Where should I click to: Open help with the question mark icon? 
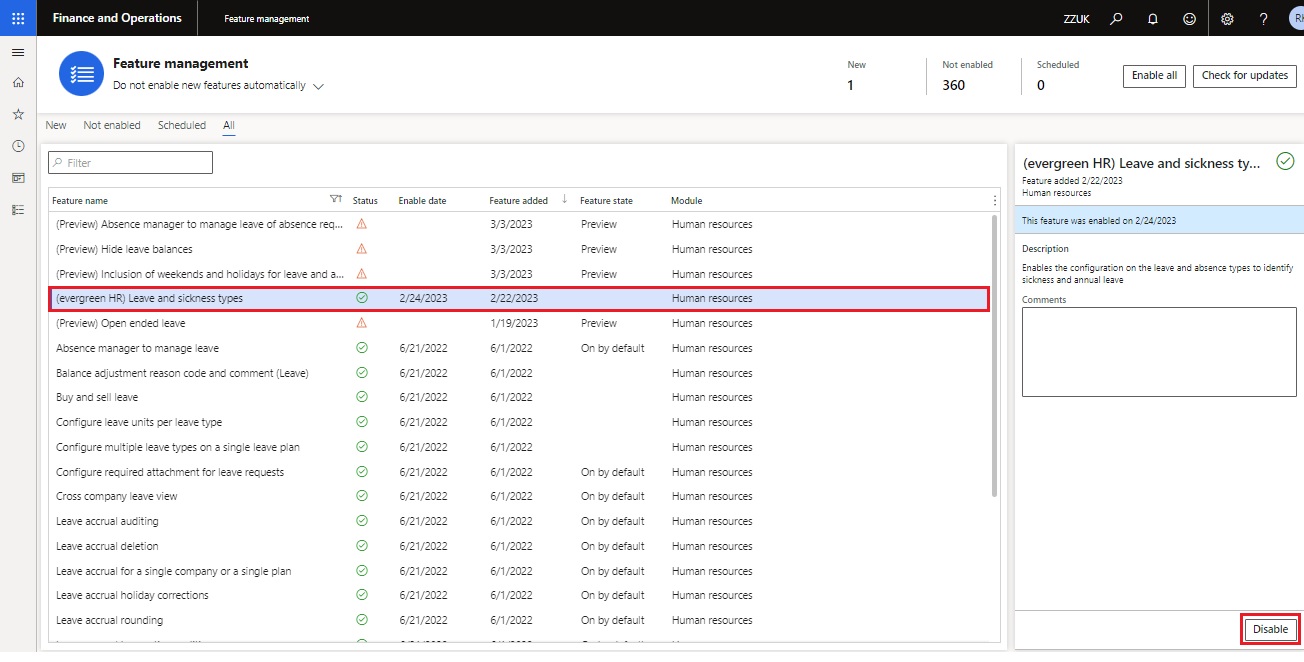pyautogui.click(x=1262, y=18)
